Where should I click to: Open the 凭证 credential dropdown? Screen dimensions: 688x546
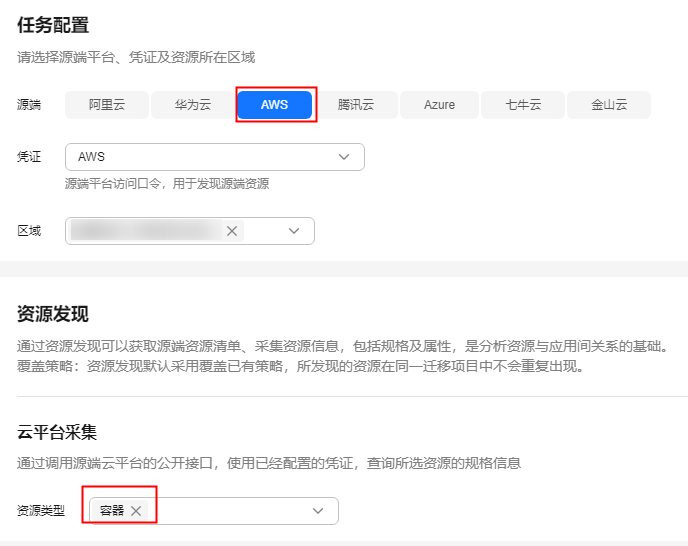215,157
